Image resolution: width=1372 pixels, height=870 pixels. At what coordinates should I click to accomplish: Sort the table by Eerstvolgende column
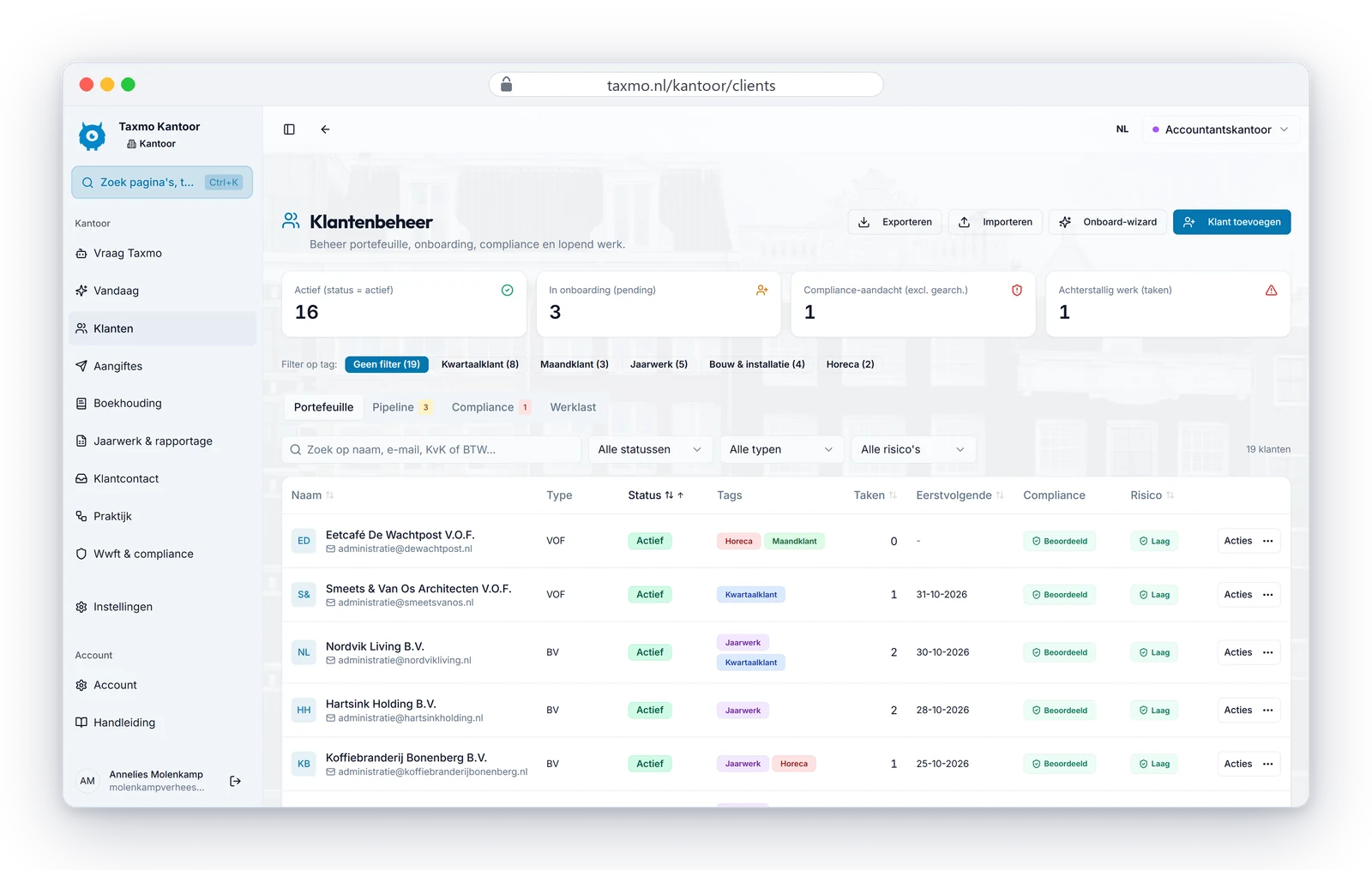point(960,495)
